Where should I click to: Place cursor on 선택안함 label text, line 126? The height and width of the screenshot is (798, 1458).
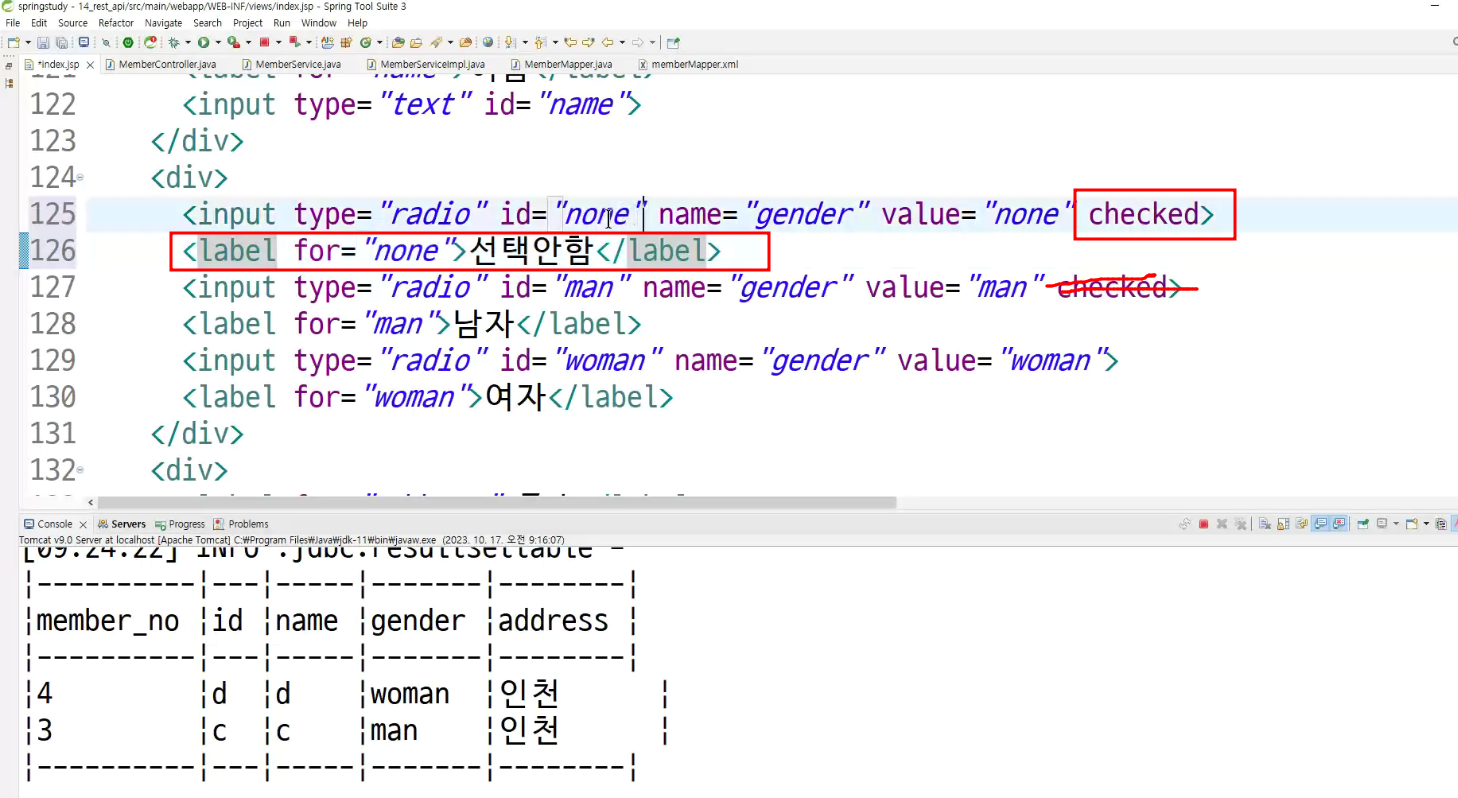pos(531,251)
